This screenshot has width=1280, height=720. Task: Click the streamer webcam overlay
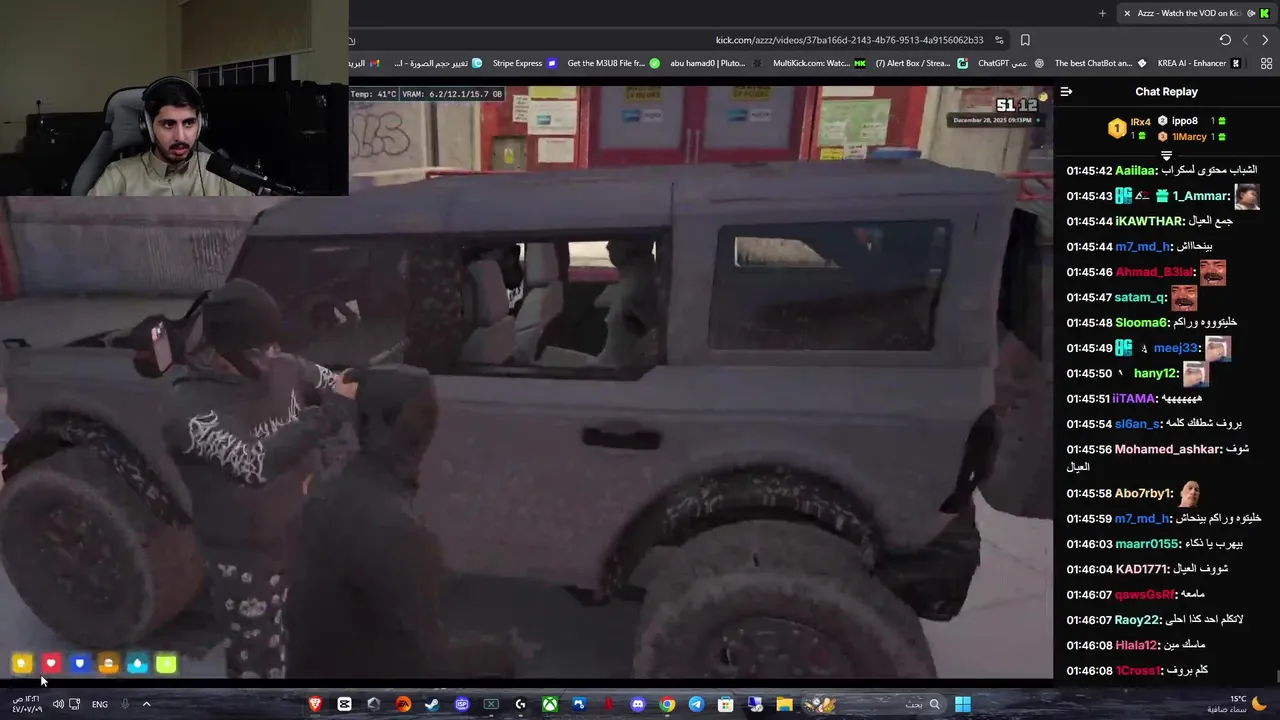(x=174, y=98)
